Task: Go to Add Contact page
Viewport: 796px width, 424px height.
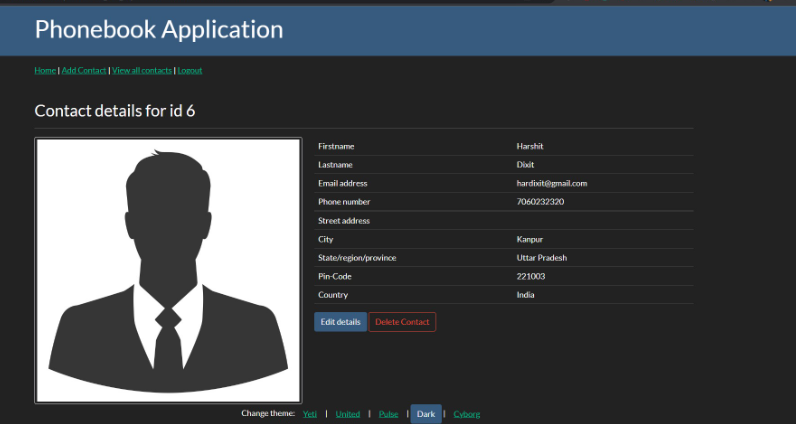Action: [x=84, y=71]
